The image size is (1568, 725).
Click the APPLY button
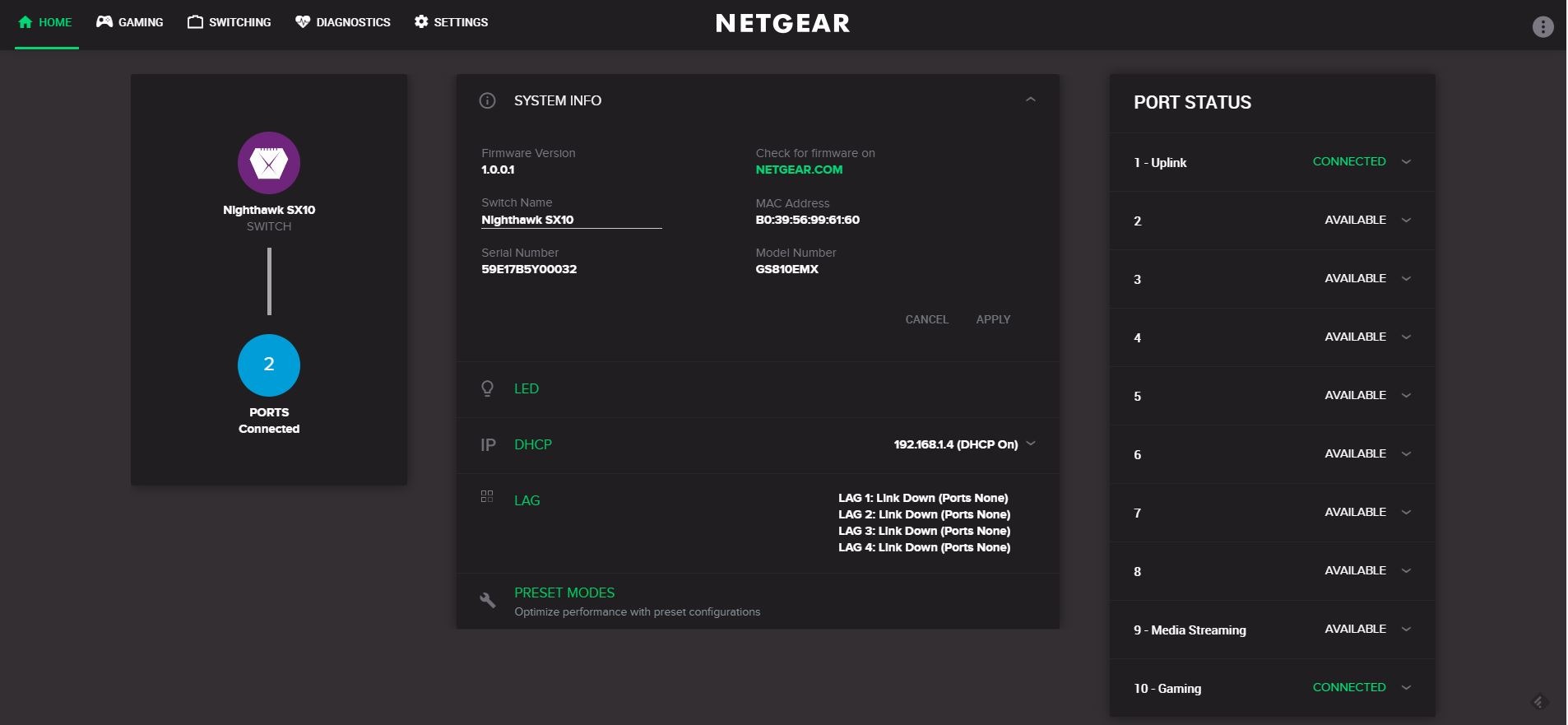[x=993, y=319]
